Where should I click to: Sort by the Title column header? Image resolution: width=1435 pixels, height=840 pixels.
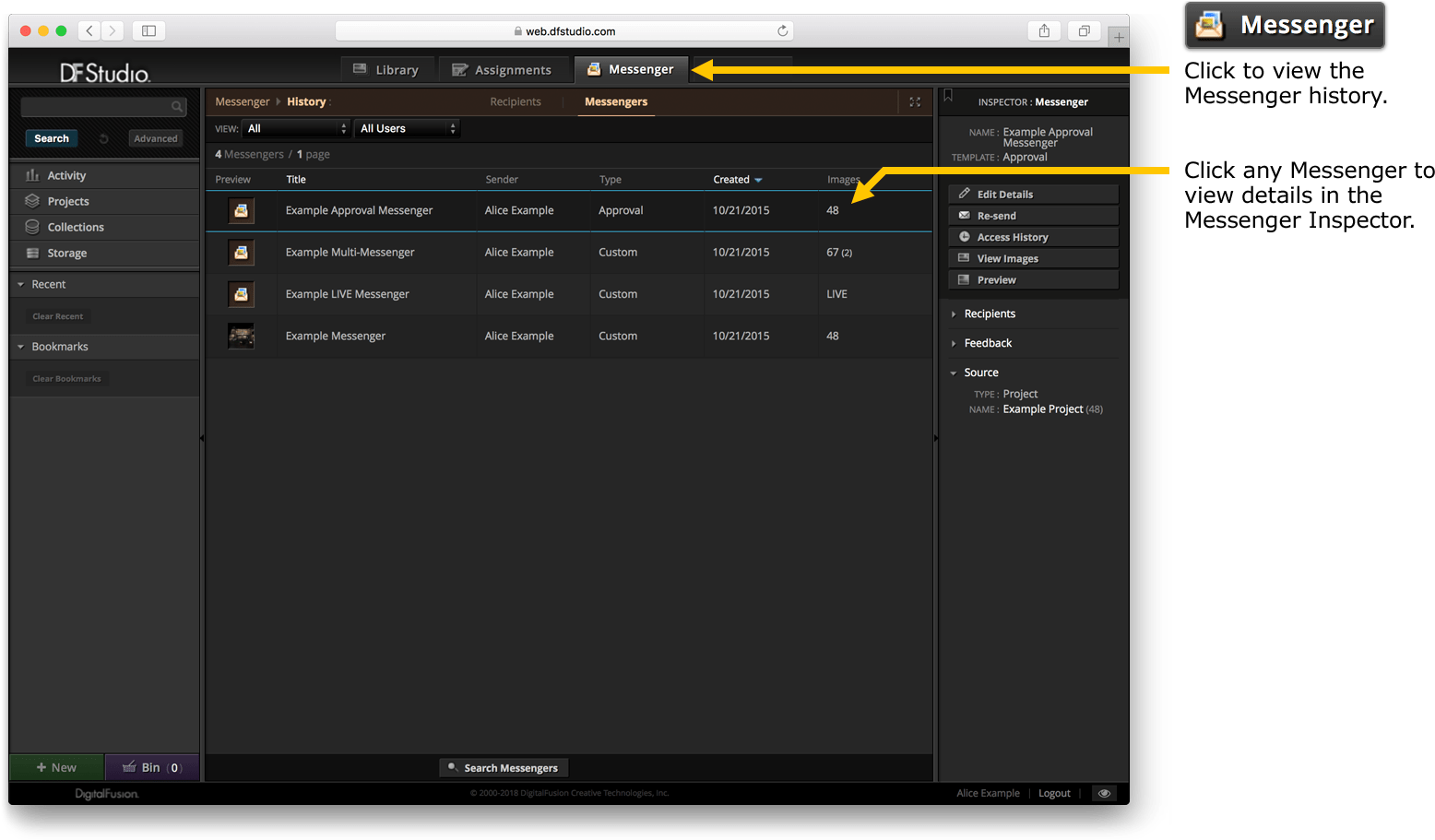295,179
